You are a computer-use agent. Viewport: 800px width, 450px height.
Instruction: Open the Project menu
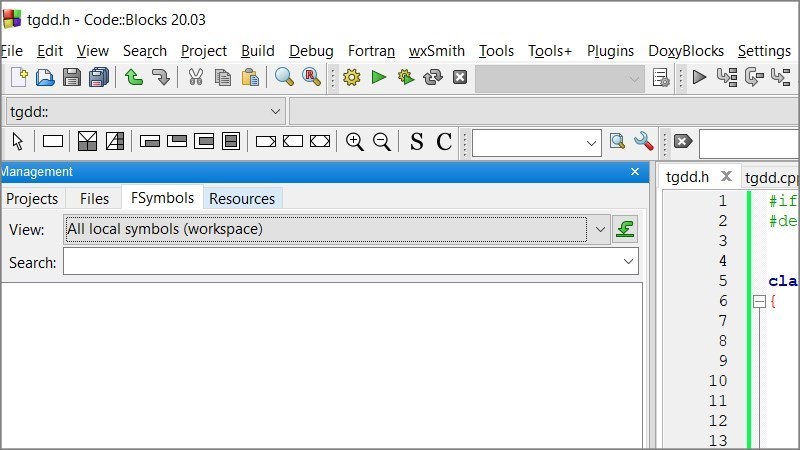[x=204, y=51]
